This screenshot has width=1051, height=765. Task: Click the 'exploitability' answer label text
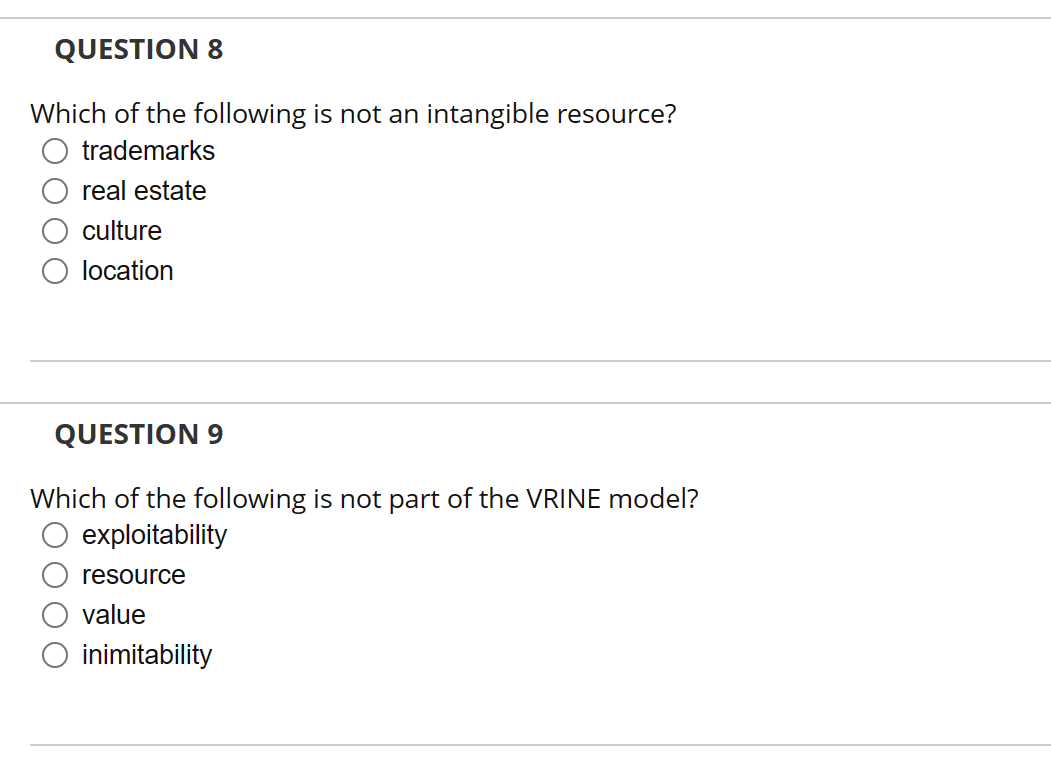coord(154,535)
